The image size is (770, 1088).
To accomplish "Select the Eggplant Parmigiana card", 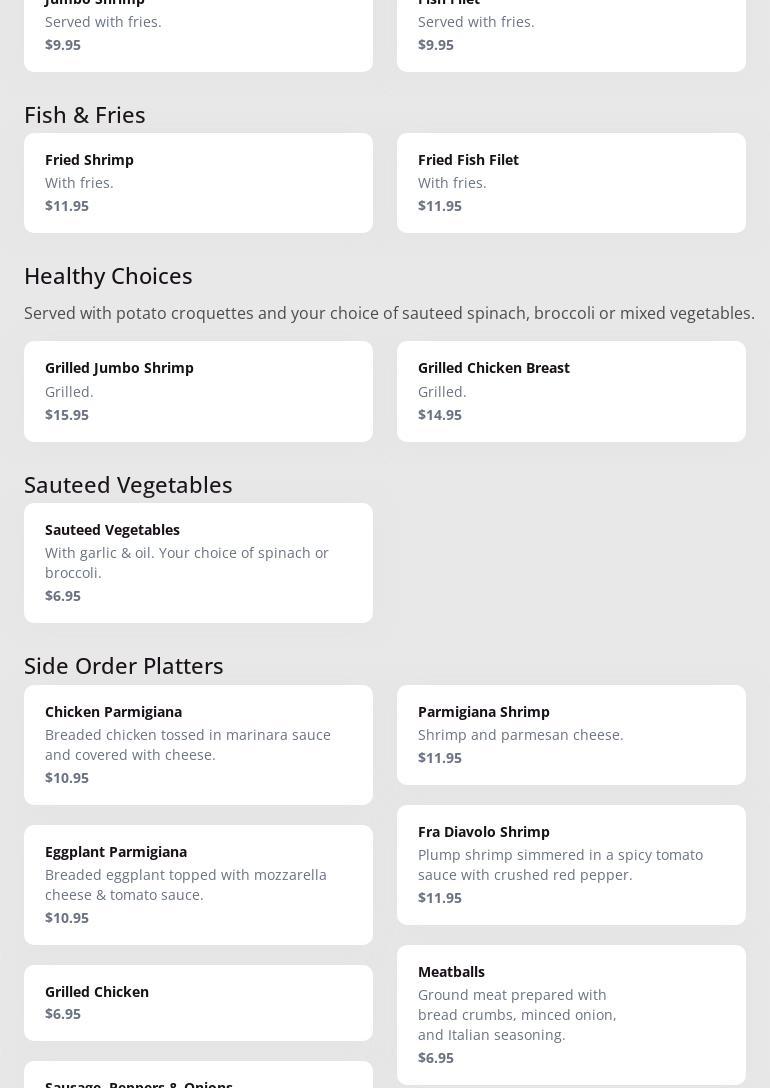I will tap(198, 884).
